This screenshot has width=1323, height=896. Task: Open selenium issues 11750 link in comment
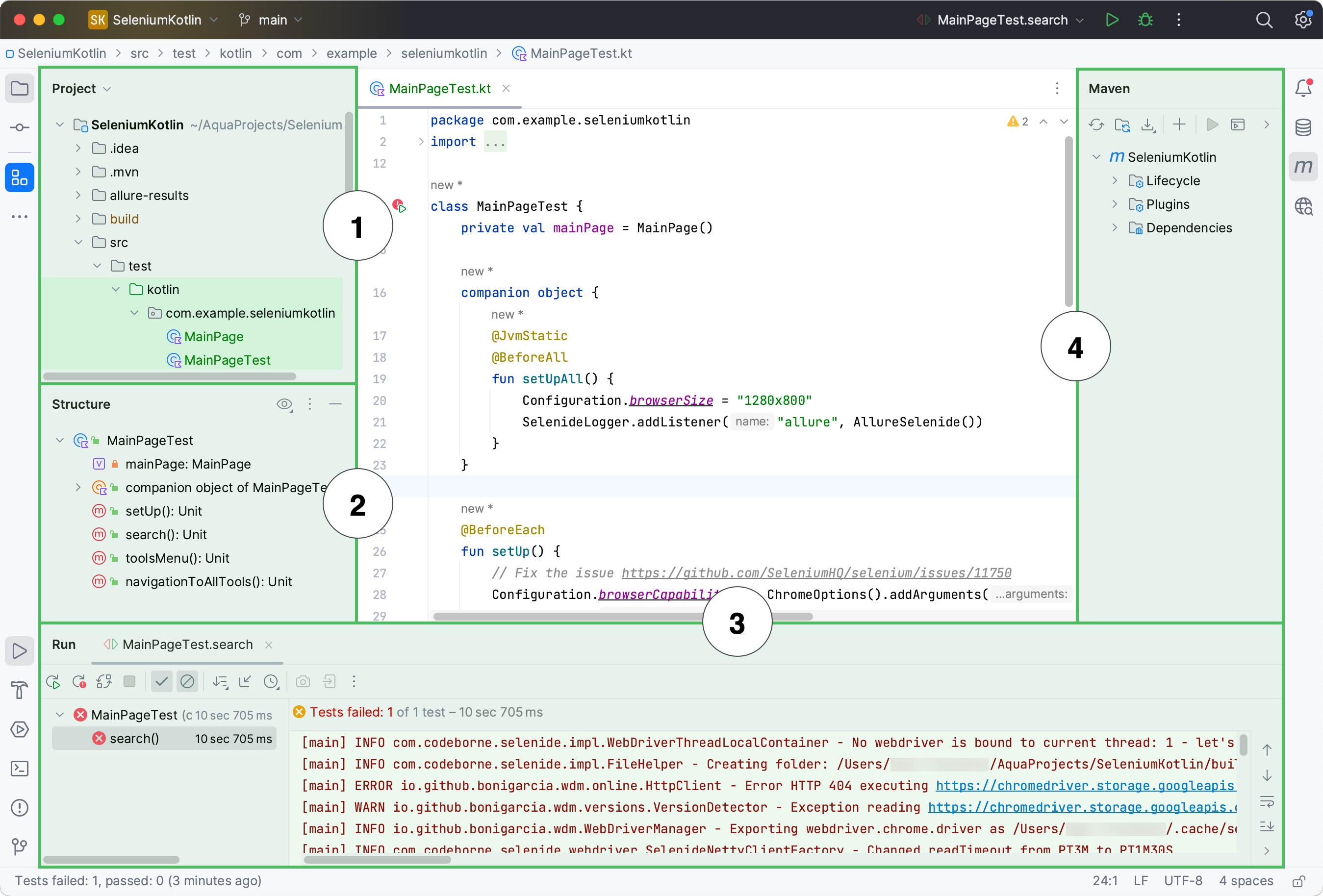click(816, 573)
